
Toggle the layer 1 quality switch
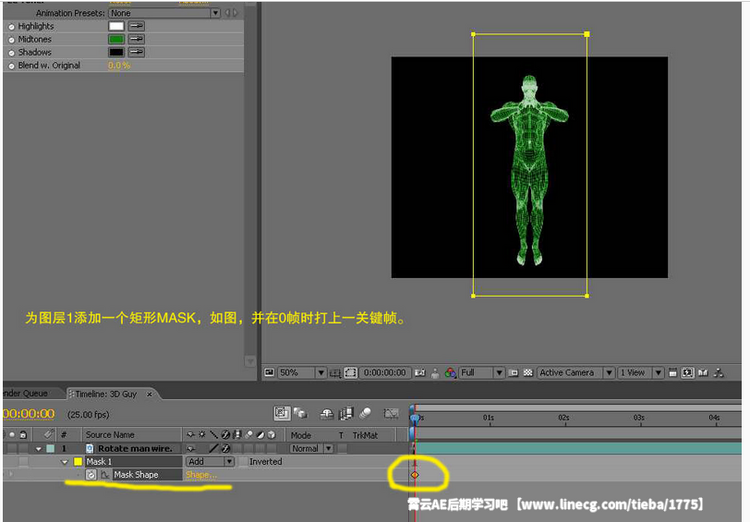pyautogui.click(x=214, y=448)
